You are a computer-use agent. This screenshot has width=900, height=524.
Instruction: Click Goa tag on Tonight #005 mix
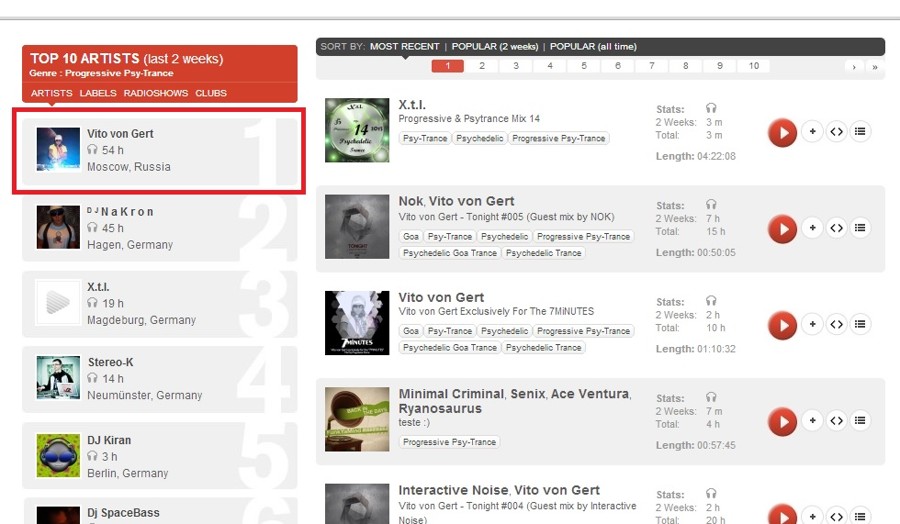tap(410, 236)
